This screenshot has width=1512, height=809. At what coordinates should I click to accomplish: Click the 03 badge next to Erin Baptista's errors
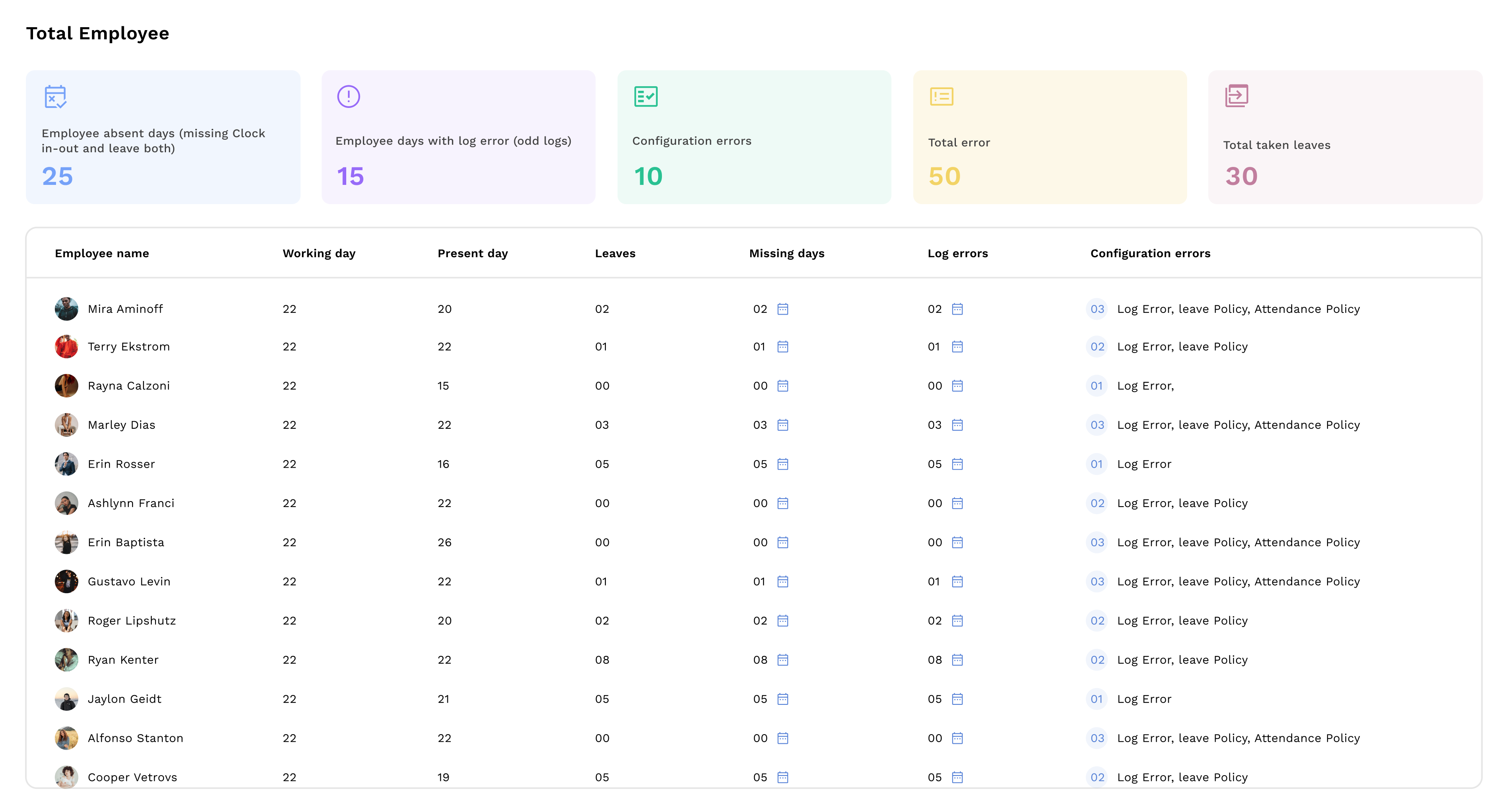click(1097, 543)
